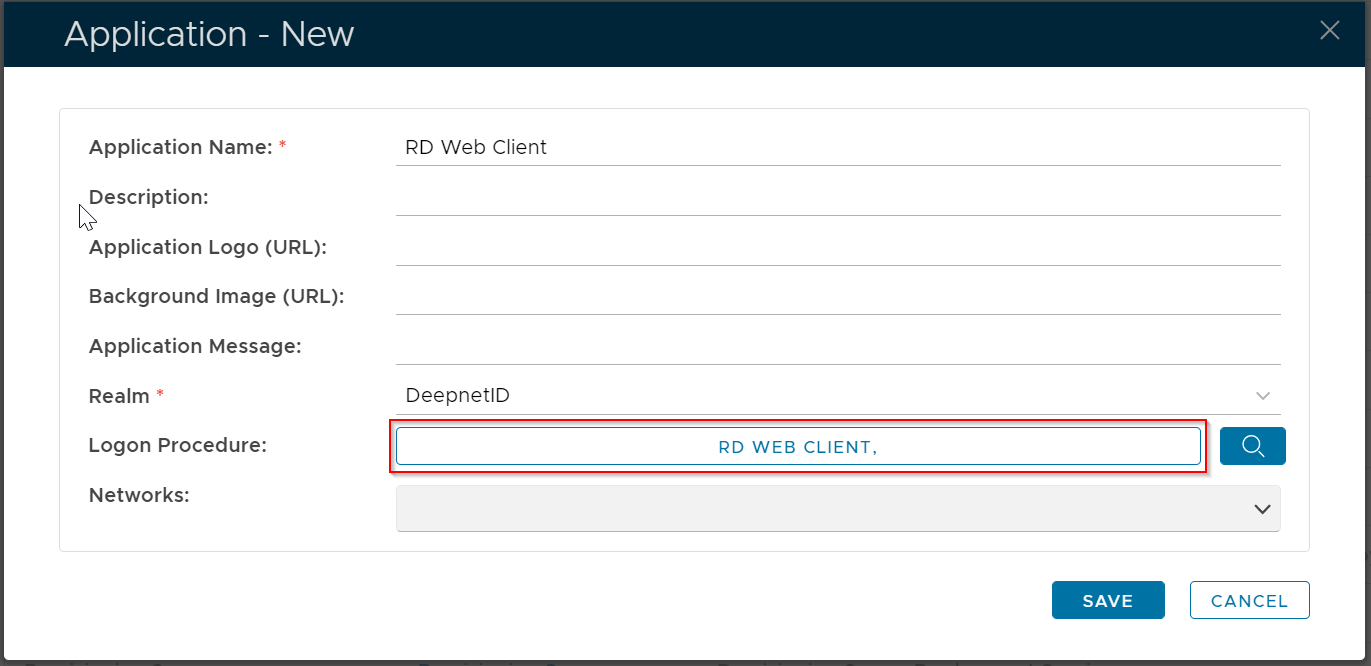Focus the Application Message input field

tap(837, 347)
